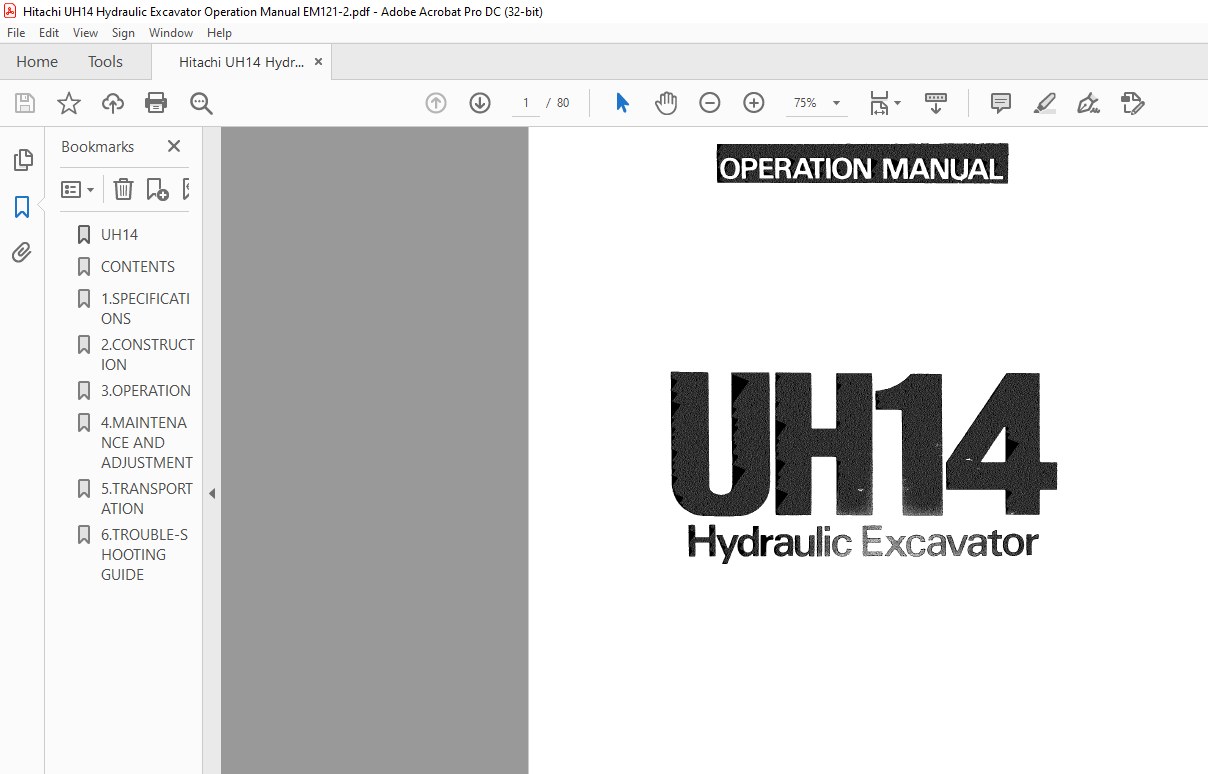Open the 6.TROUBLE-SHOOTING GUIDE bookmark
This screenshot has width=1208, height=774.
click(x=145, y=555)
